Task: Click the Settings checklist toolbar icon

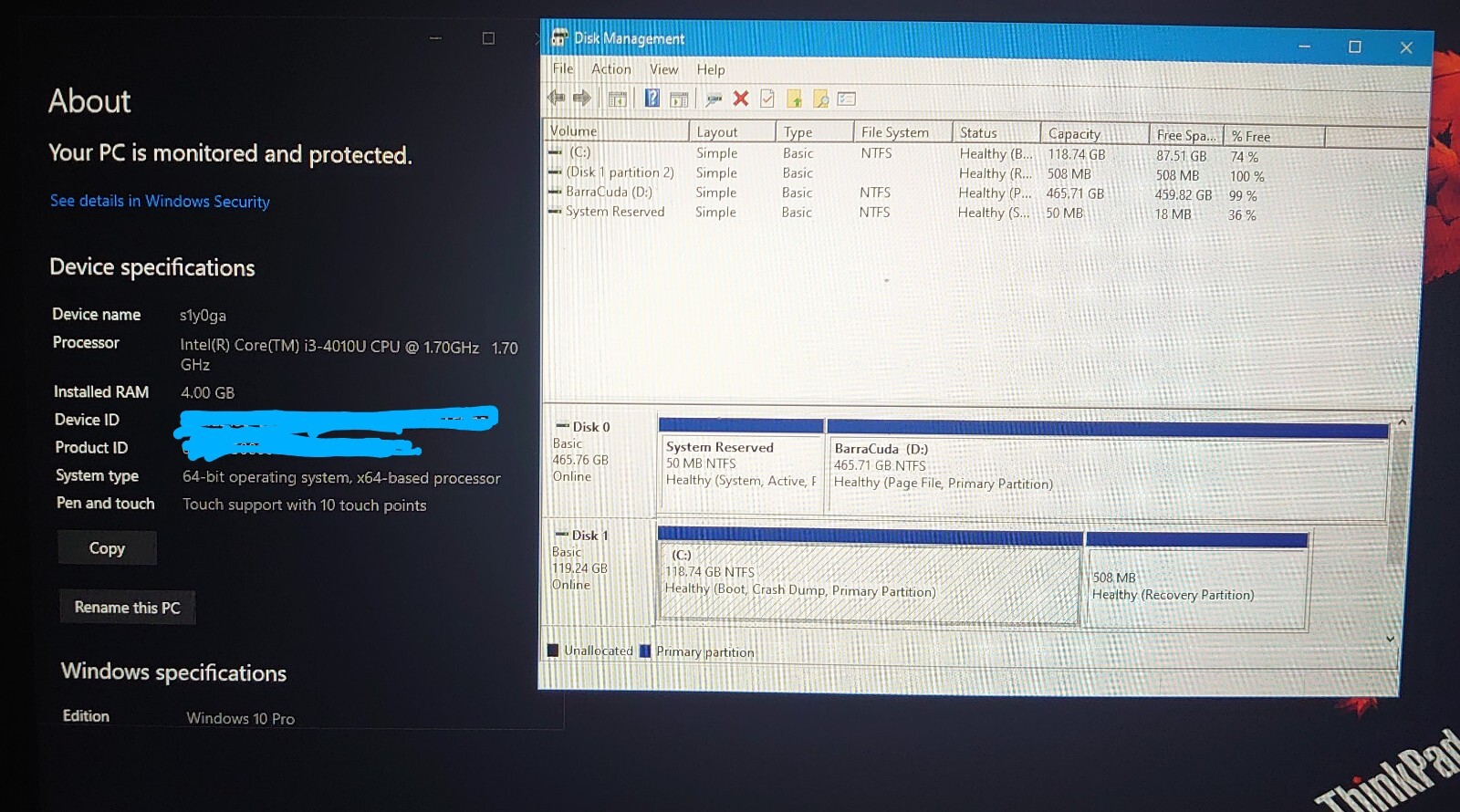Action: [847, 99]
